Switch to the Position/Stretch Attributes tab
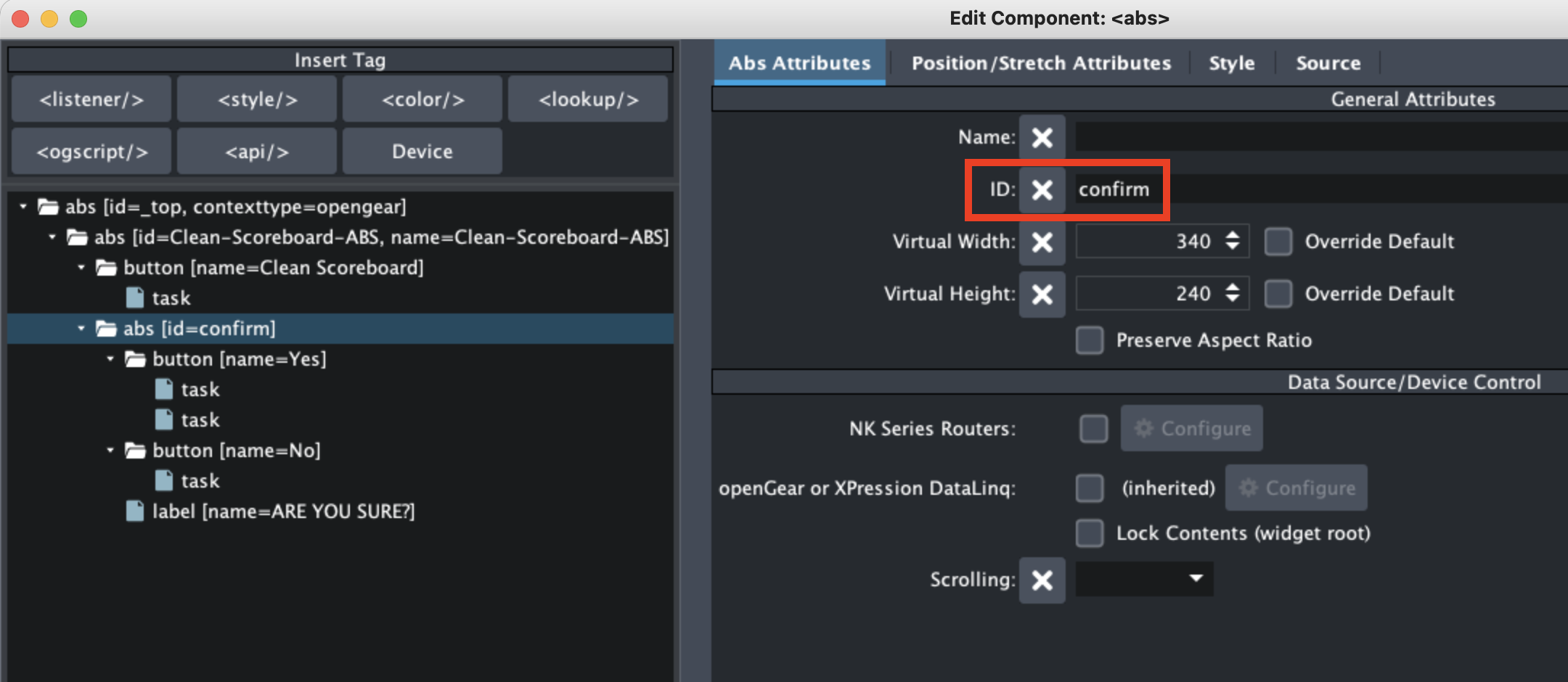 tap(1041, 63)
